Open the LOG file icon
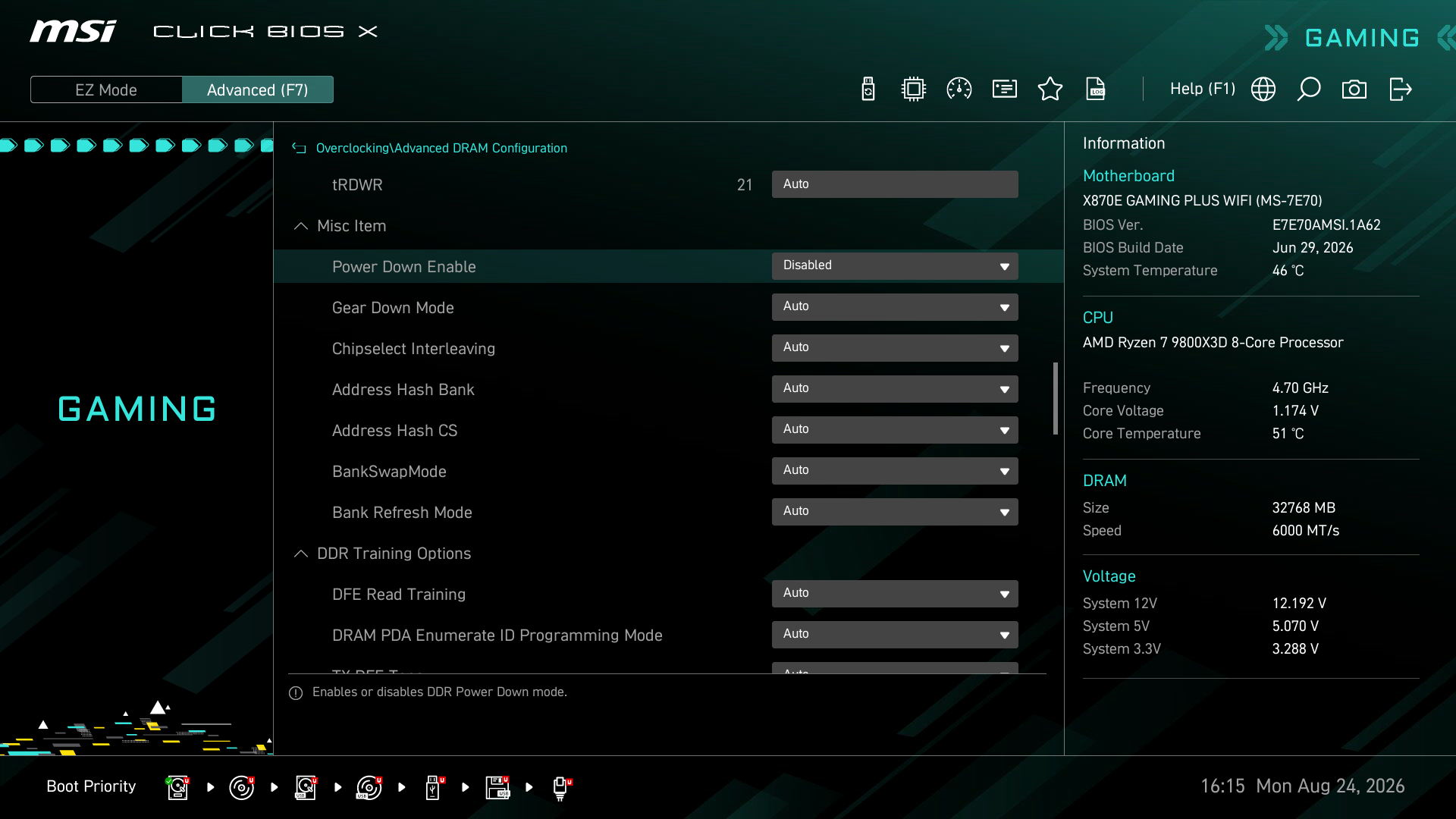Screen dimensions: 1456x819 pyautogui.click(x=1096, y=89)
